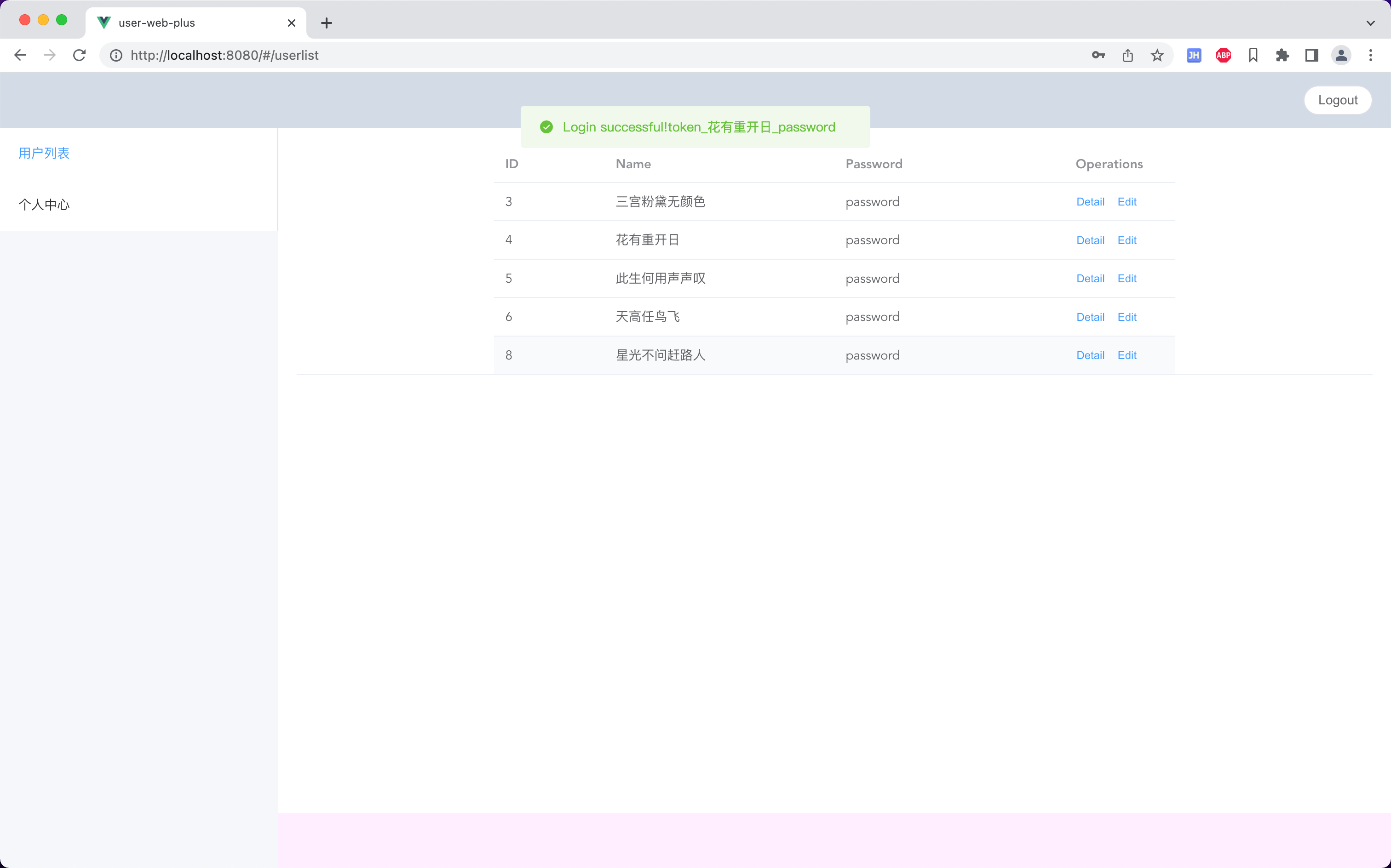Viewport: 1391px width, 868px height.
Task: Open a new browser tab
Action: click(x=327, y=23)
